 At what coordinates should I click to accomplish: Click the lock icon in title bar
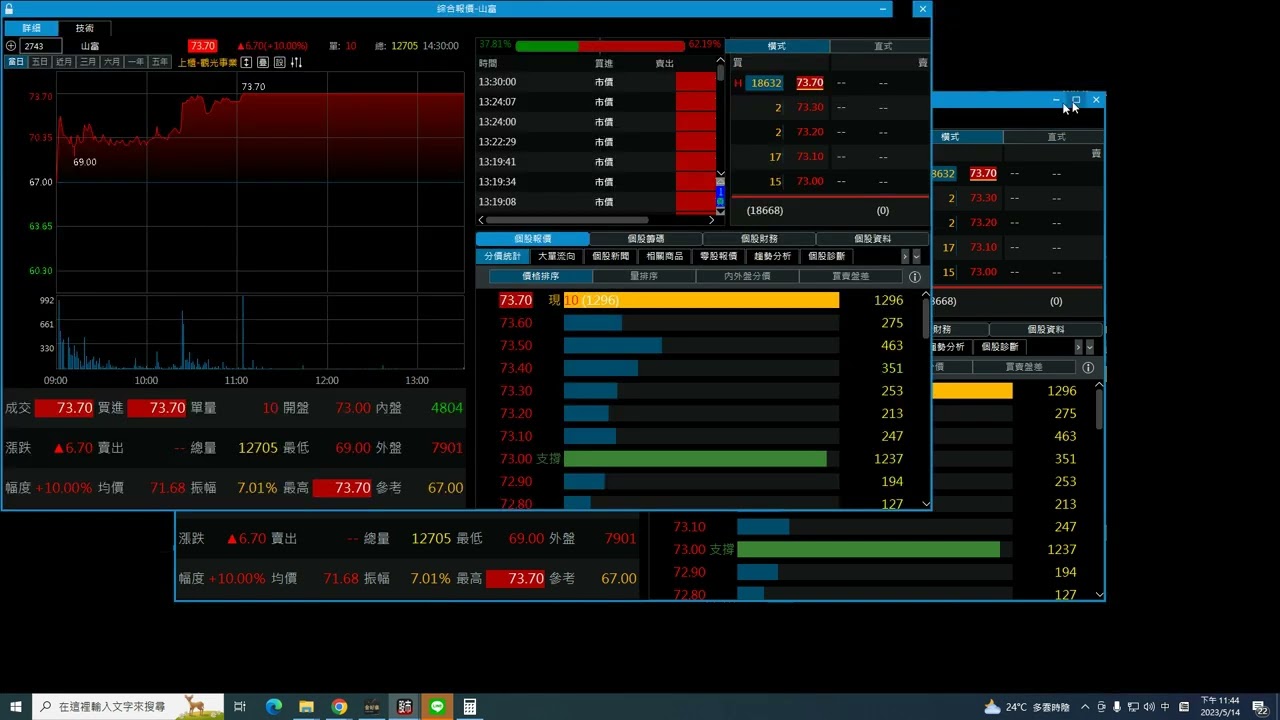(10, 9)
